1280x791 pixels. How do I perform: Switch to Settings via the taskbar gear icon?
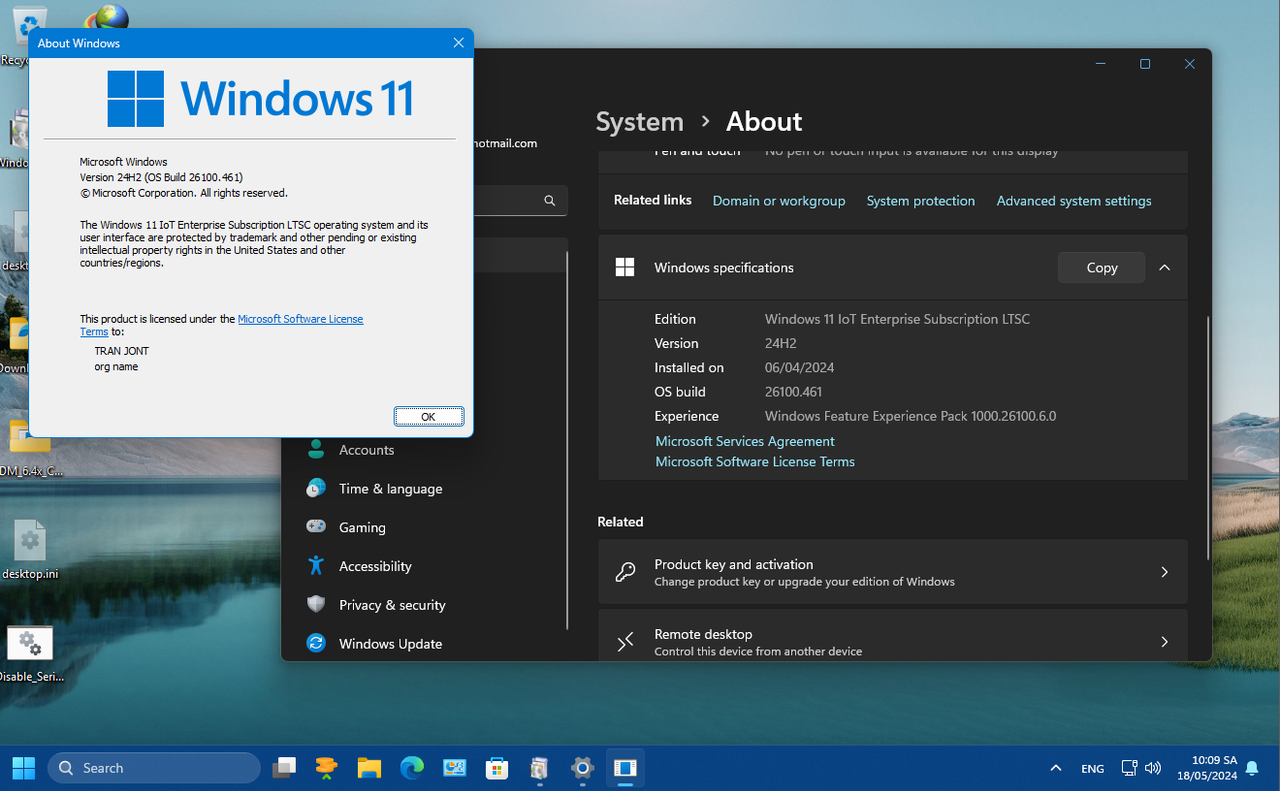pos(582,768)
